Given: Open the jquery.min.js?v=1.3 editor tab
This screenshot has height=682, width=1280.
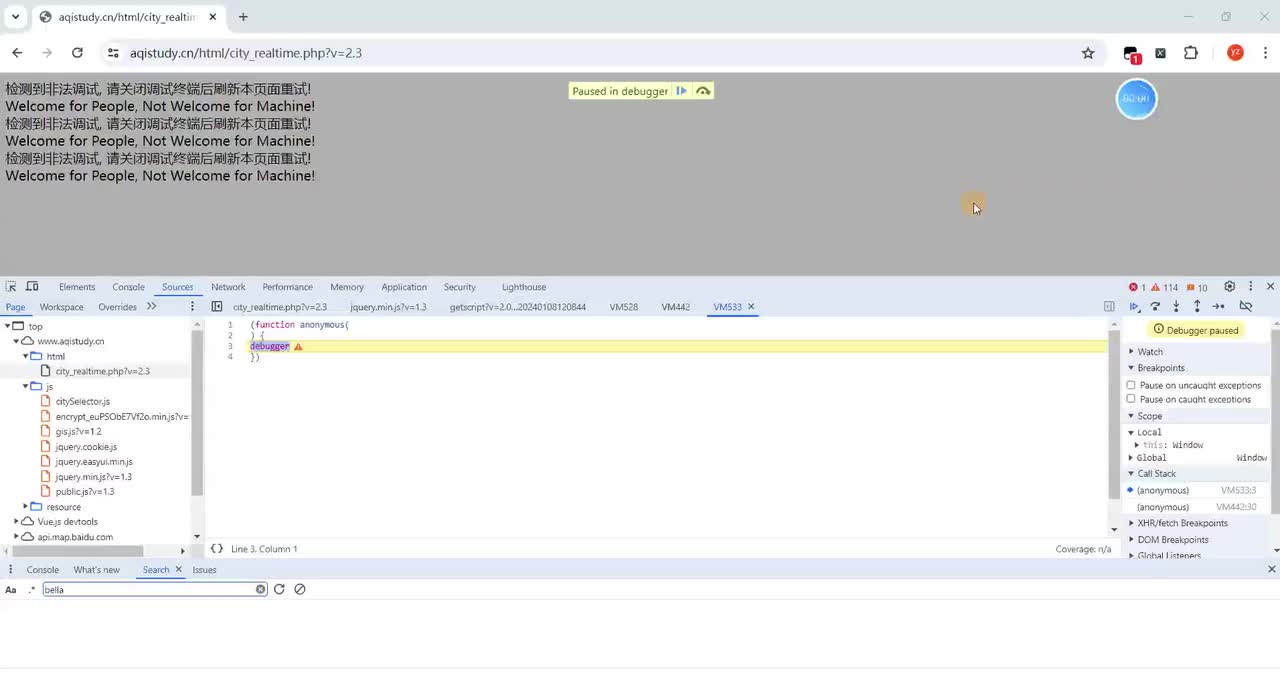Looking at the screenshot, I should (388, 307).
